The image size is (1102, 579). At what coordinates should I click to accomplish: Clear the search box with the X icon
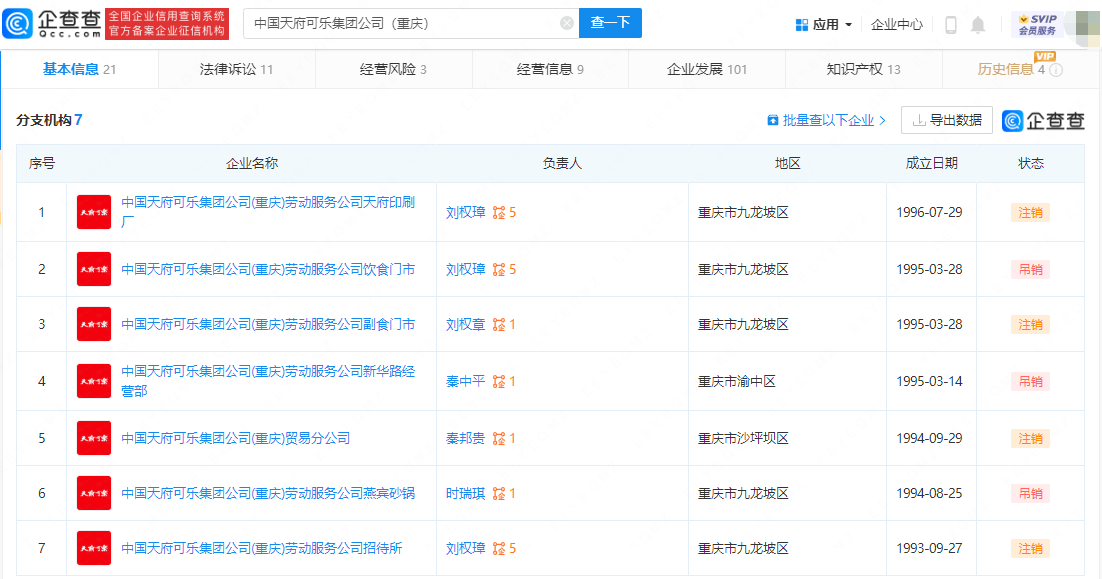pos(566,23)
